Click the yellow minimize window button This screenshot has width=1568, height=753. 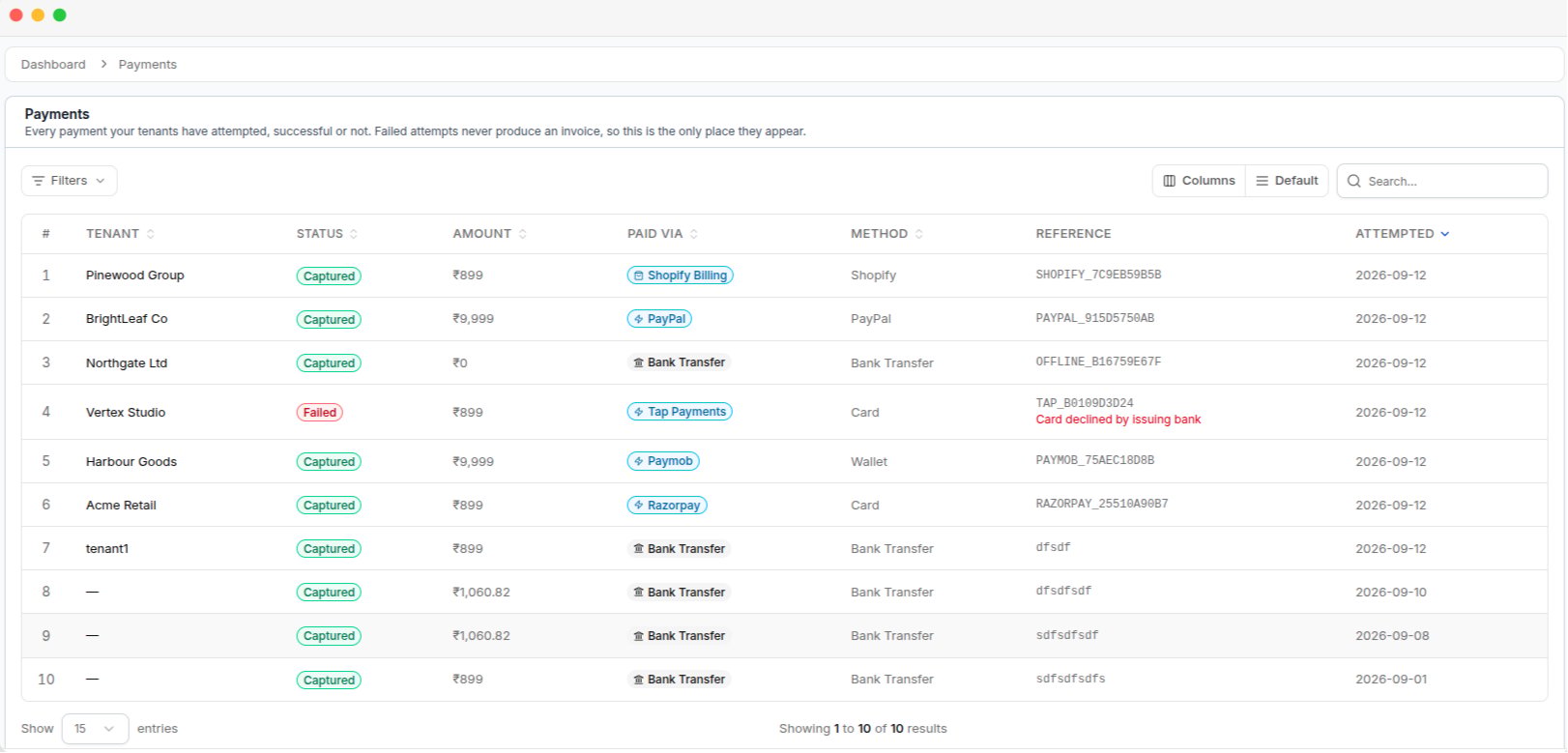(x=38, y=14)
